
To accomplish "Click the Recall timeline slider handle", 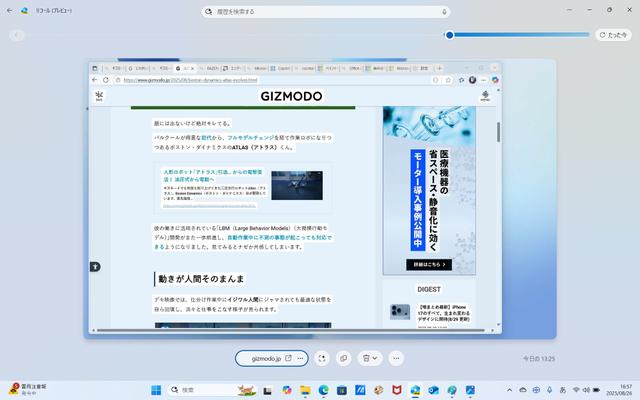I will click(450, 35).
